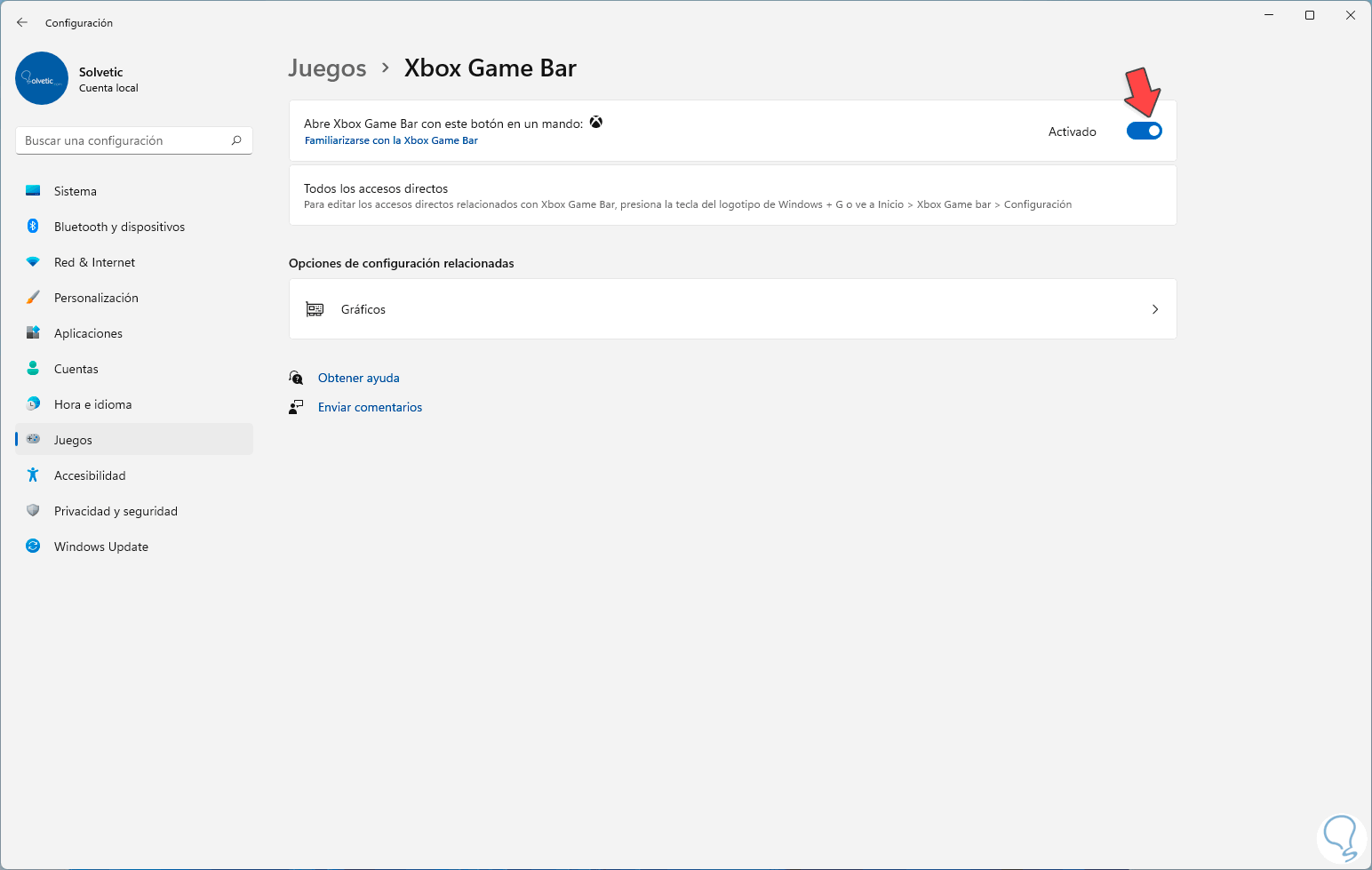
Task: Open Bluetooth y dispositivos section
Action: pyautogui.click(x=134, y=227)
